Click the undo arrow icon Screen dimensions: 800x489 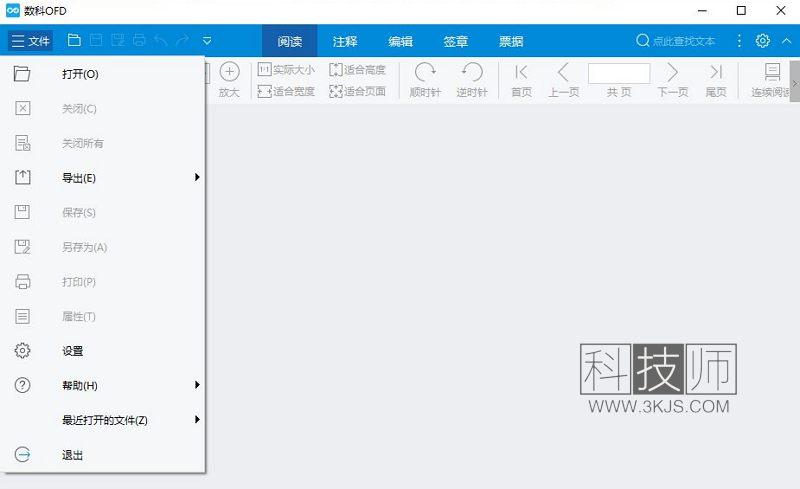tap(161, 40)
